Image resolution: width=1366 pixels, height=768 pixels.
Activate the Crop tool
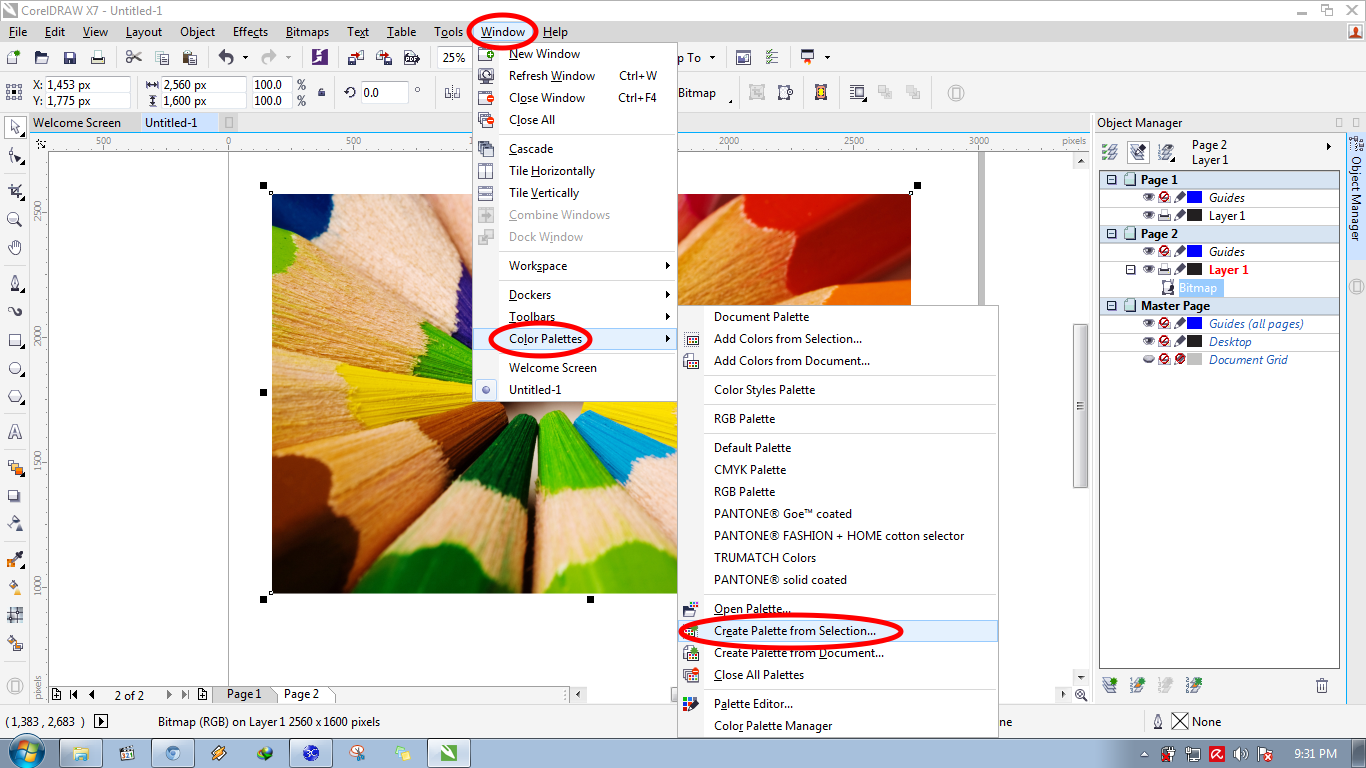14,190
